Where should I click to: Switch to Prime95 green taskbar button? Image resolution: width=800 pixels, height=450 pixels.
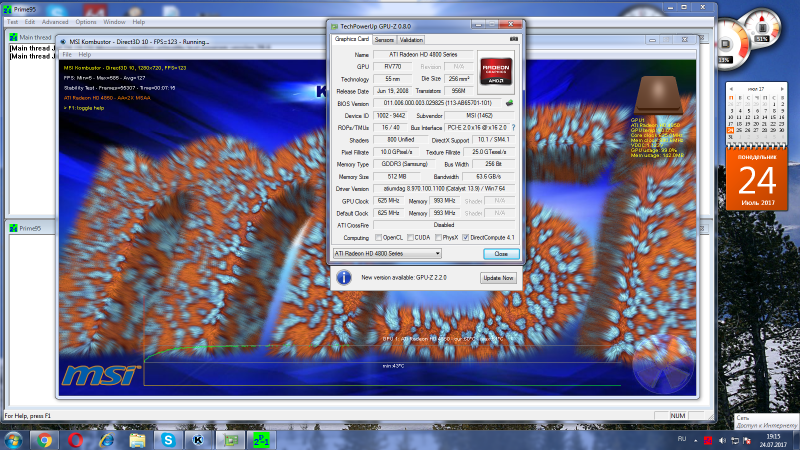pyautogui.click(x=261, y=440)
